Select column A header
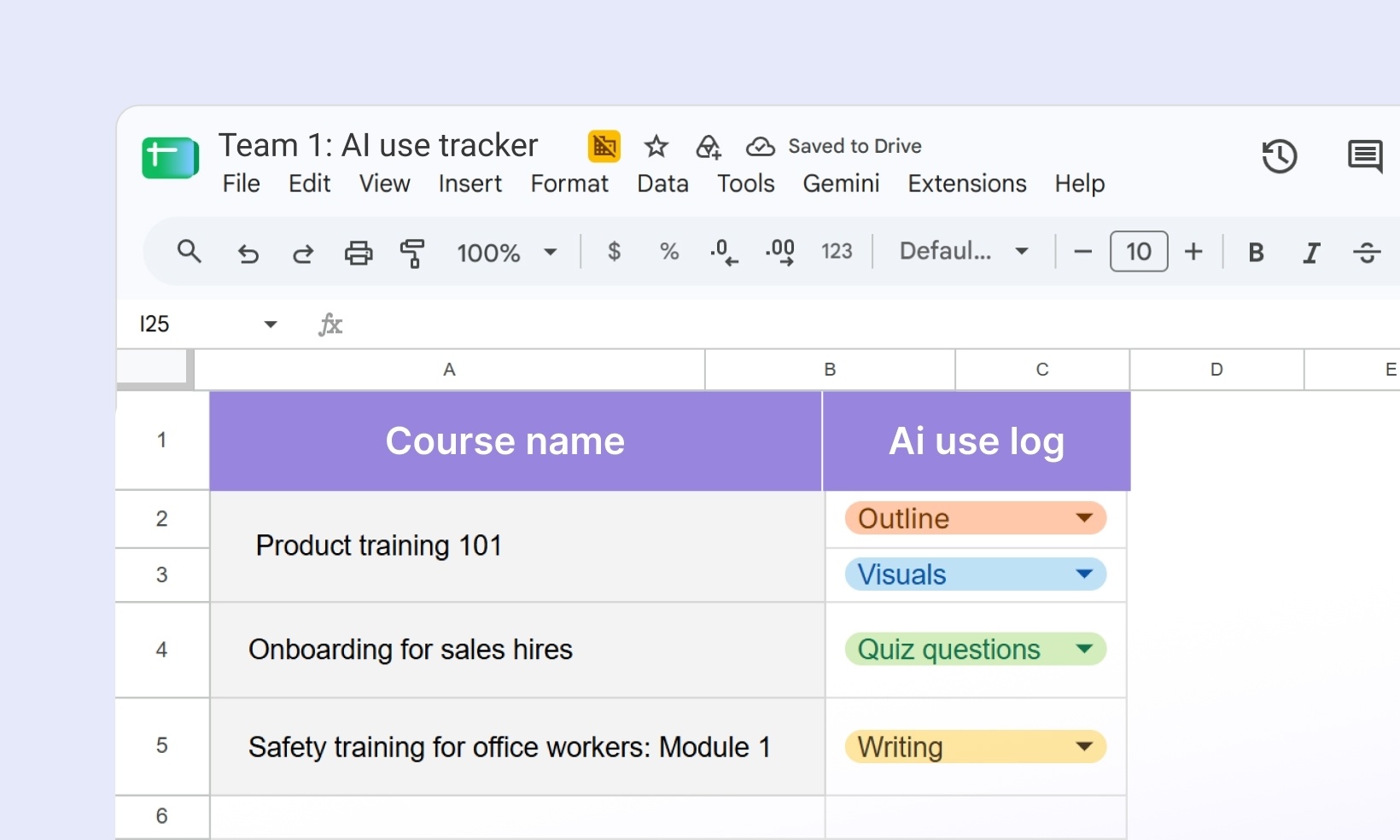The height and width of the screenshot is (840, 1400). (450, 370)
